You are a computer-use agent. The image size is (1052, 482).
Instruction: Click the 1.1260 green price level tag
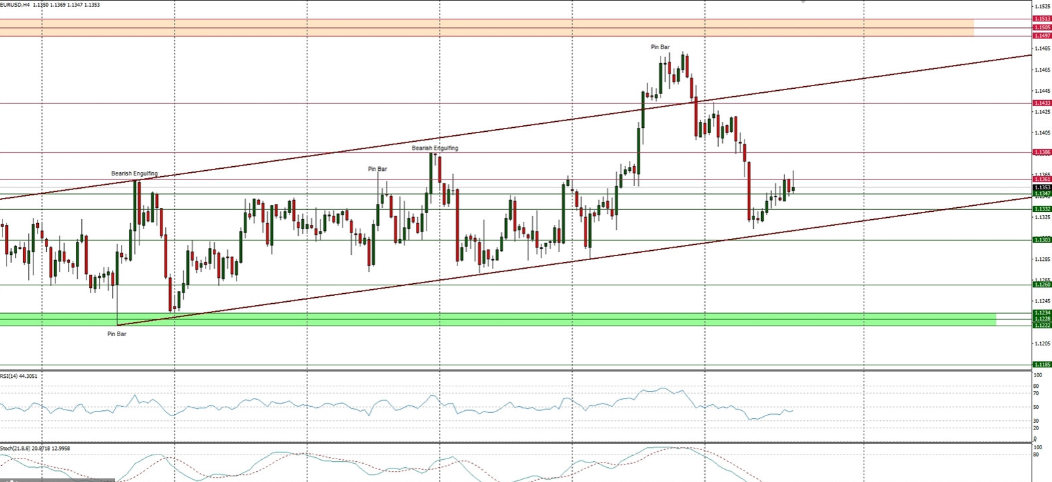point(1042,285)
